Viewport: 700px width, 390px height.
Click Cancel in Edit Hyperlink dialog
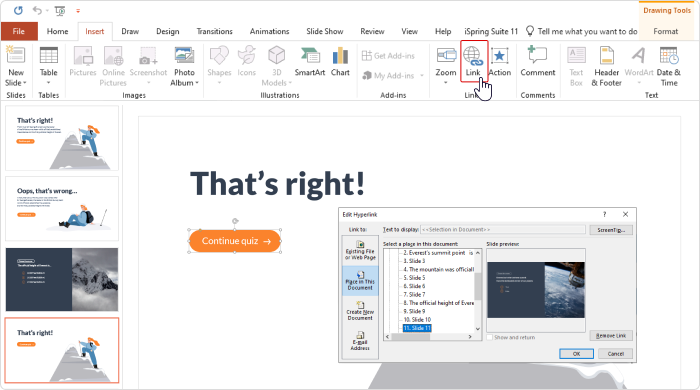[x=616, y=353]
